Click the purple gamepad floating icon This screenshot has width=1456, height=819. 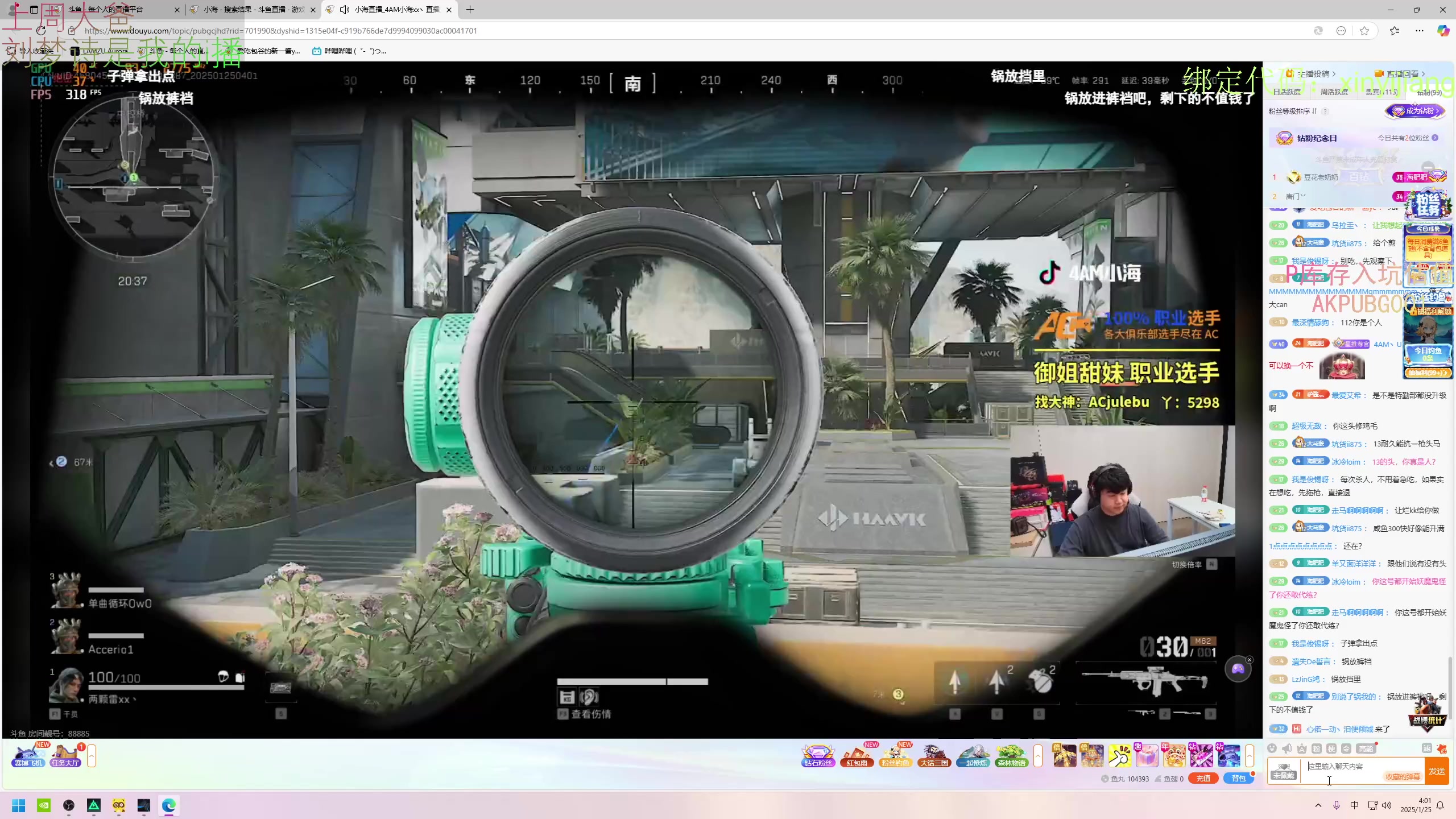[x=1238, y=669]
